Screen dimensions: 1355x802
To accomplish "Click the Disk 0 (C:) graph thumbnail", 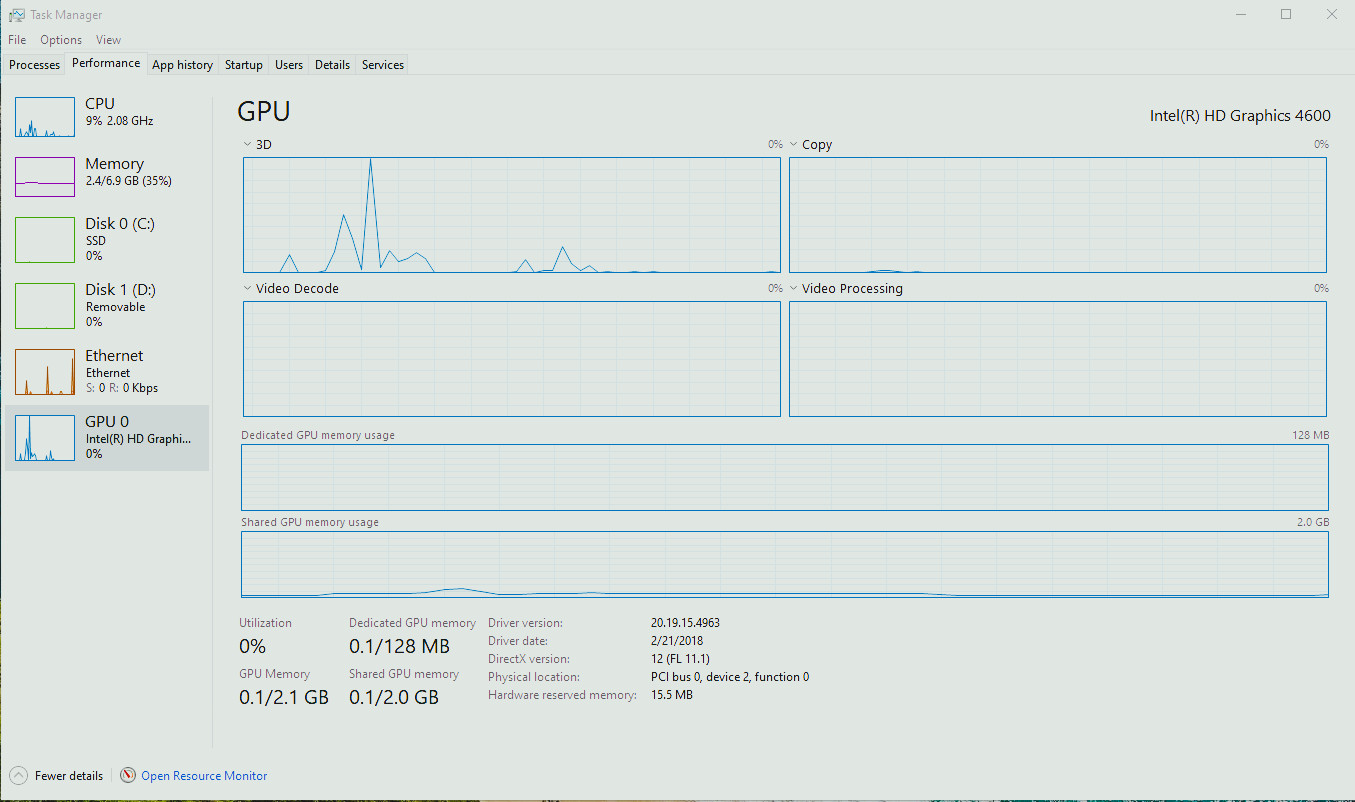I will (45, 241).
